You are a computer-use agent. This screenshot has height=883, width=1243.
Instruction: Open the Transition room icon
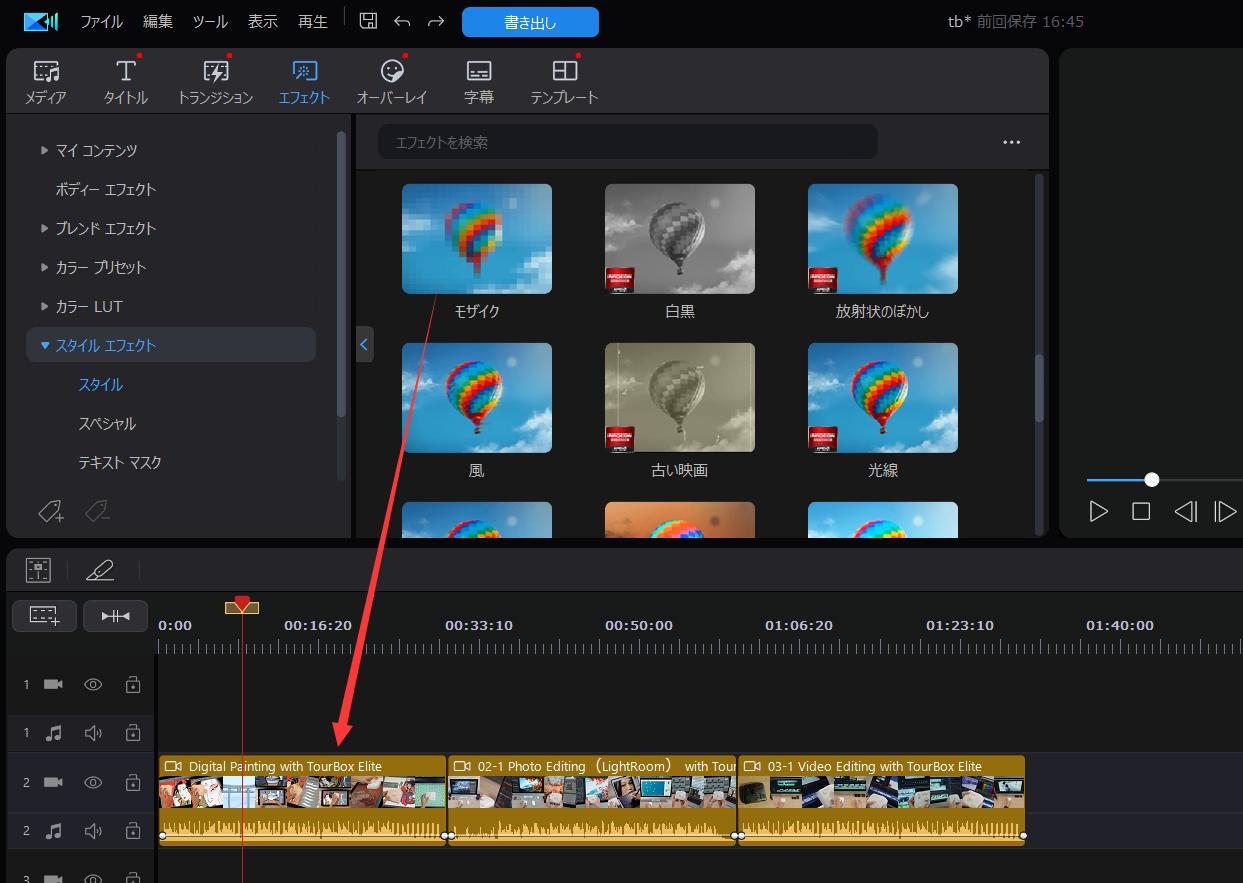tap(215, 81)
